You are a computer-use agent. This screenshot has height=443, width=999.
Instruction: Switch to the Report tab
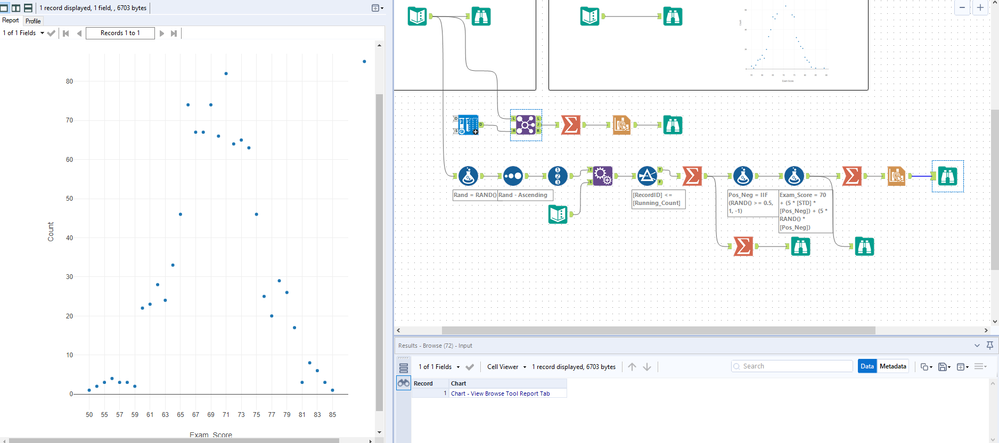(x=10, y=20)
